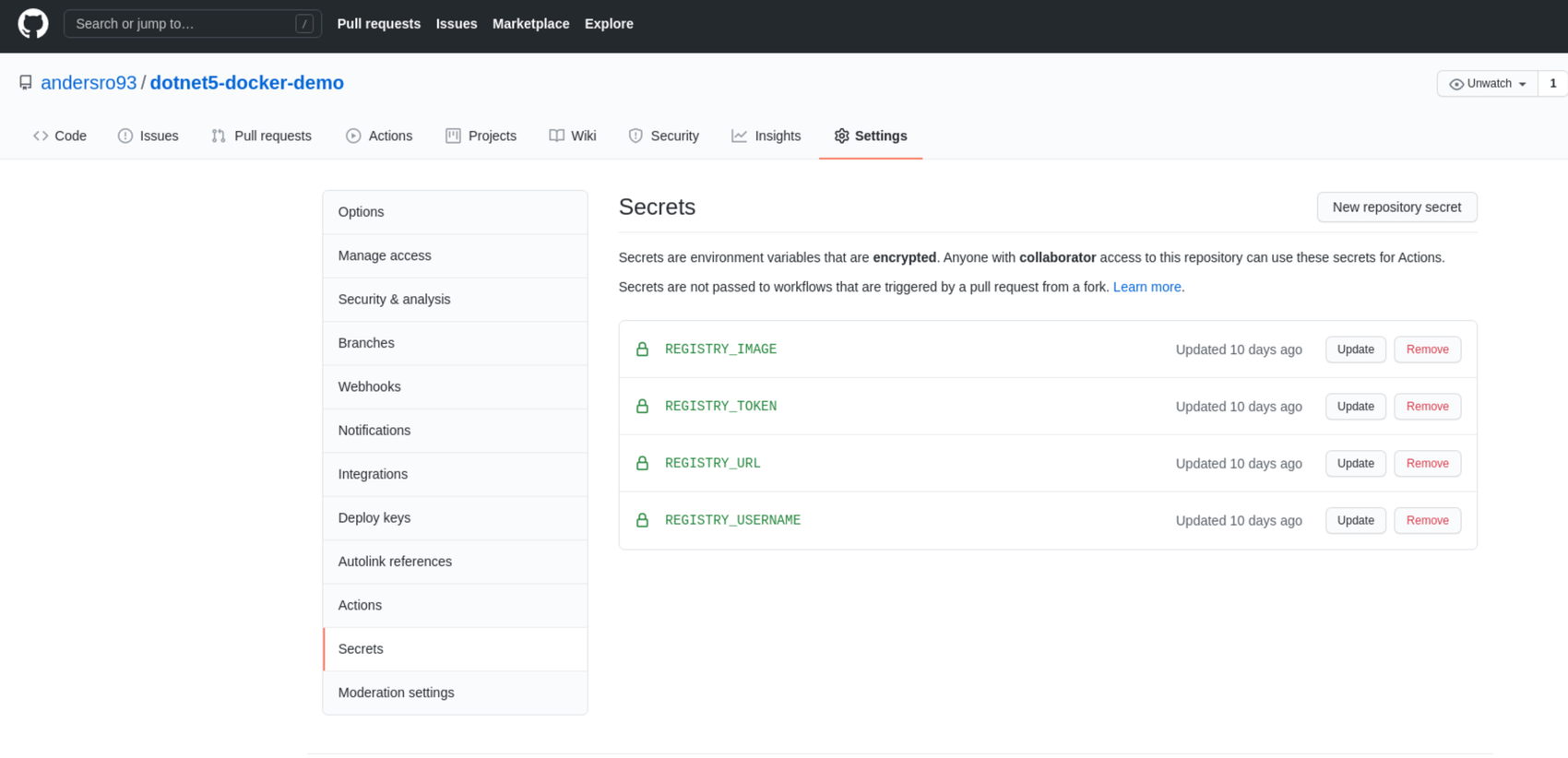Screen dimensions: 1568x758
Task: Open Explore in top navigation
Action: point(609,24)
